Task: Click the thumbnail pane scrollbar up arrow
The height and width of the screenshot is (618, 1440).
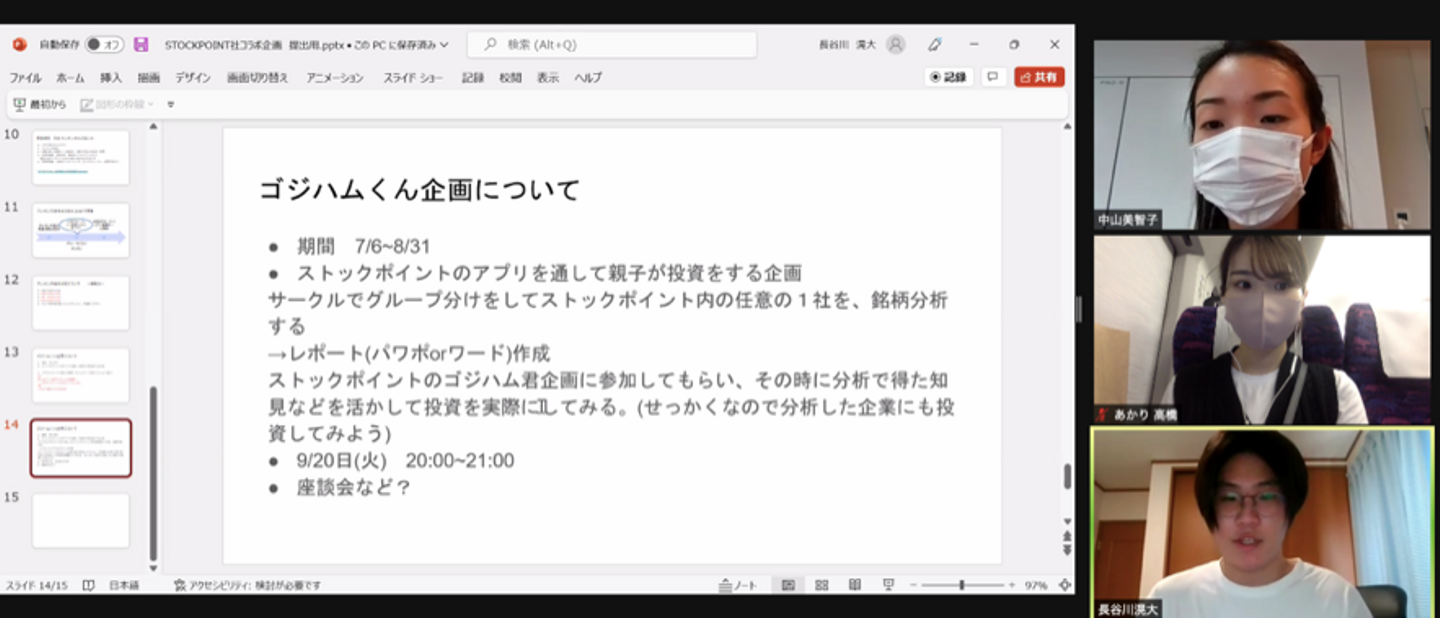Action: 153,126
